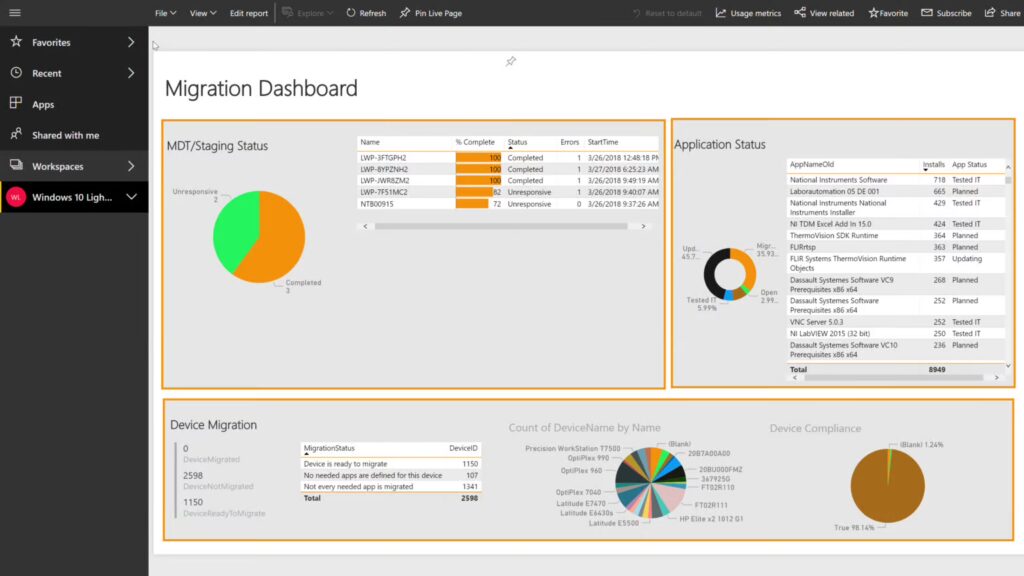Image resolution: width=1024 pixels, height=576 pixels.
Task: Click the Share icon
Action: click(x=990, y=12)
